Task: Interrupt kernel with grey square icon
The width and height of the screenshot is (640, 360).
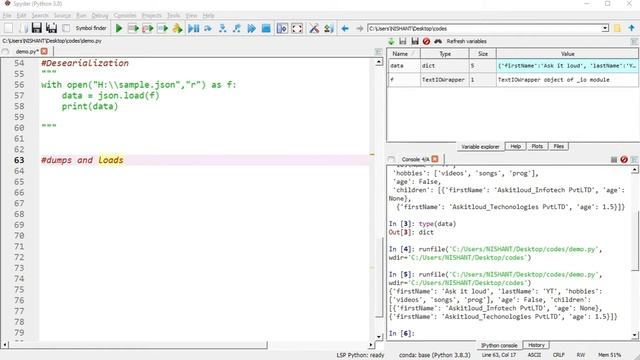Action: (613, 160)
